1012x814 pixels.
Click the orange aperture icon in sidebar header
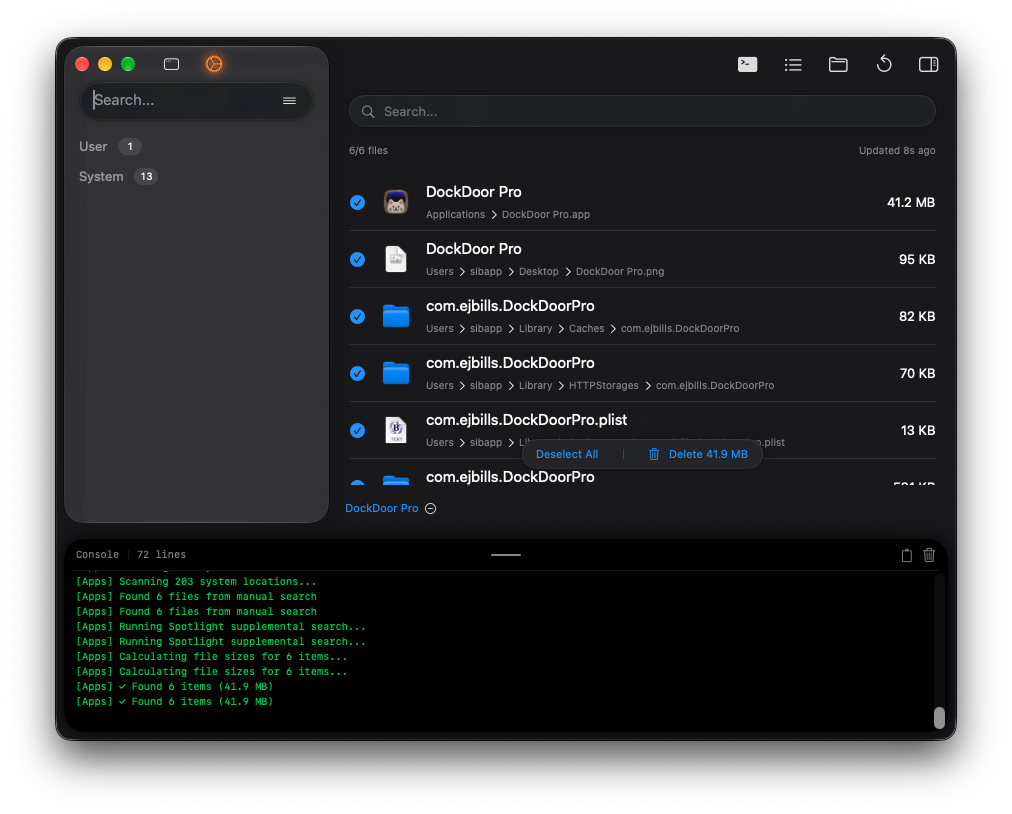pyautogui.click(x=214, y=64)
